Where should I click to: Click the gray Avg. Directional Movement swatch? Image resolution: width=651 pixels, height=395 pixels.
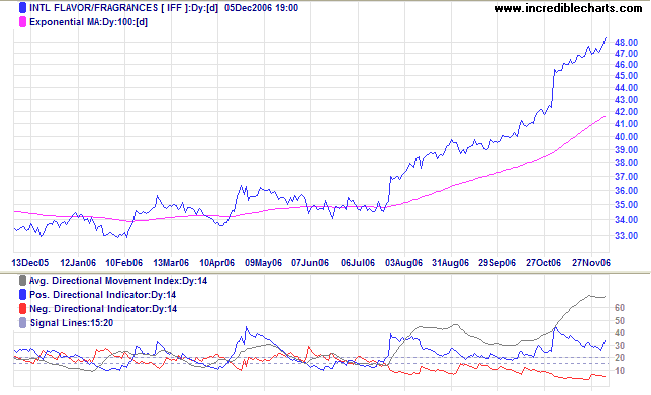pyautogui.click(x=22, y=281)
